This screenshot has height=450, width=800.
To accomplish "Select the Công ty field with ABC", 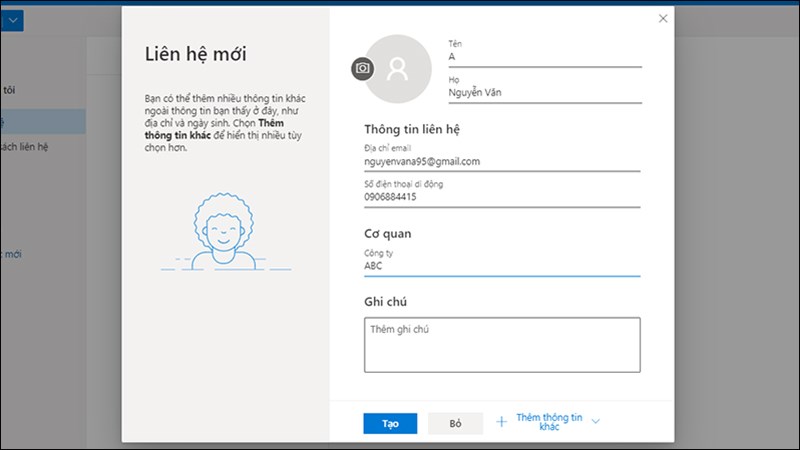I will pos(502,266).
